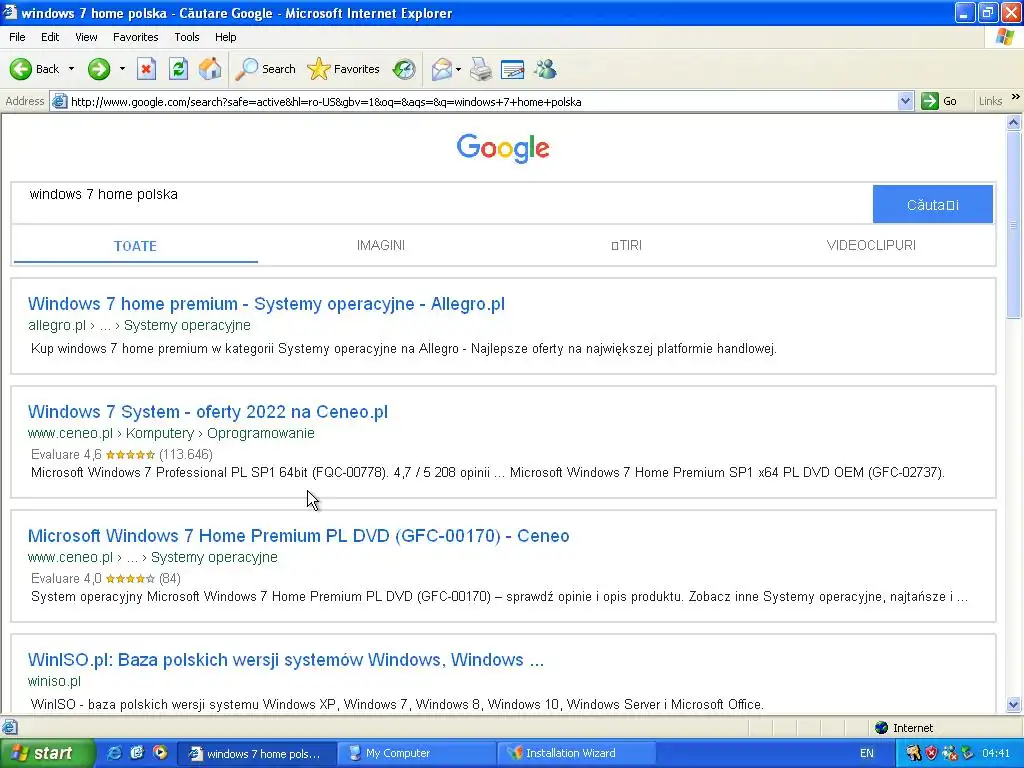1024x768 pixels.
Task: Switch to Installation Wizard taskbar window
Action: pos(576,753)
